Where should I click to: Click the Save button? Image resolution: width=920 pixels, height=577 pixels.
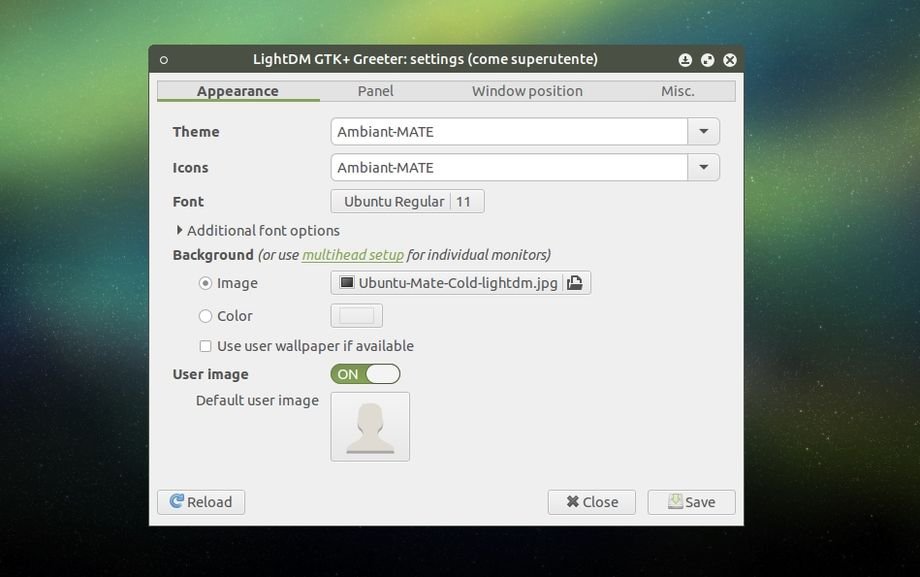pyautogui.click(x=691, y=502)
